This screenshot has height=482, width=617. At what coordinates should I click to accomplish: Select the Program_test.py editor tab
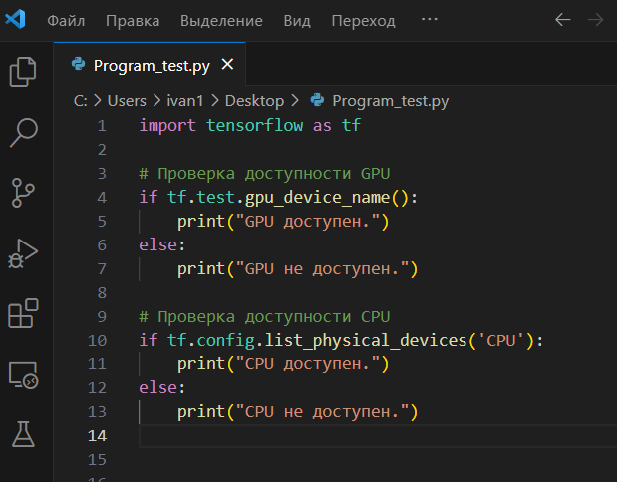150,66
